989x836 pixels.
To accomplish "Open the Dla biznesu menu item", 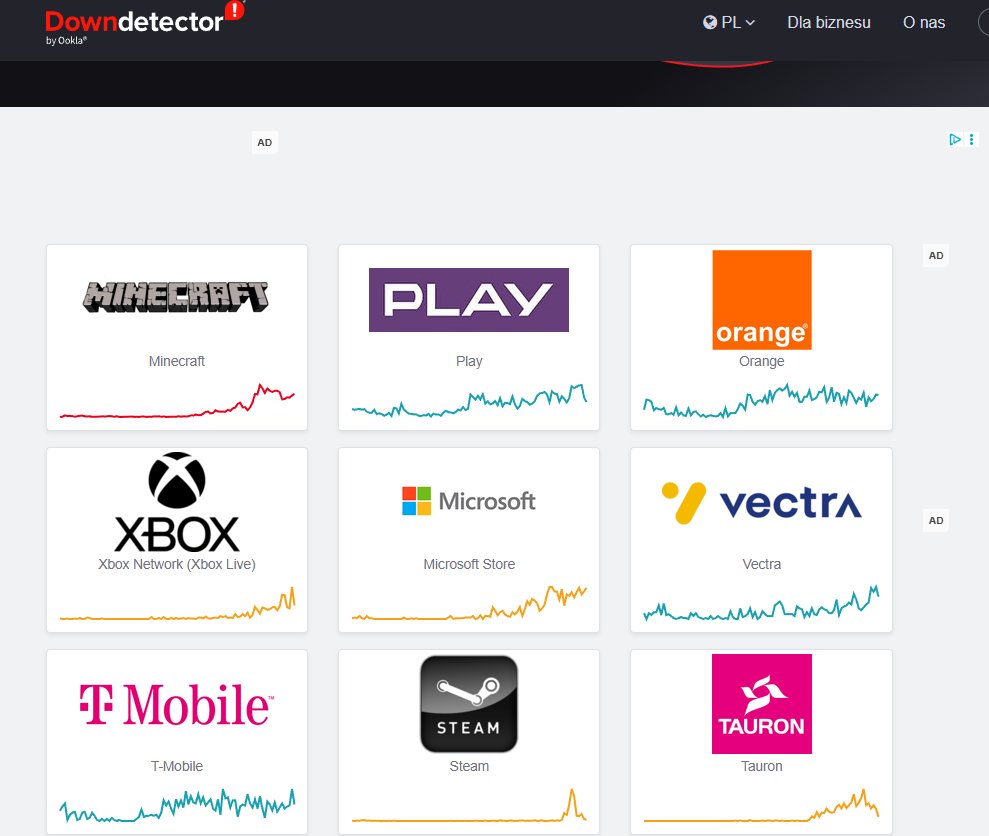I will click(x=829, y=23).
